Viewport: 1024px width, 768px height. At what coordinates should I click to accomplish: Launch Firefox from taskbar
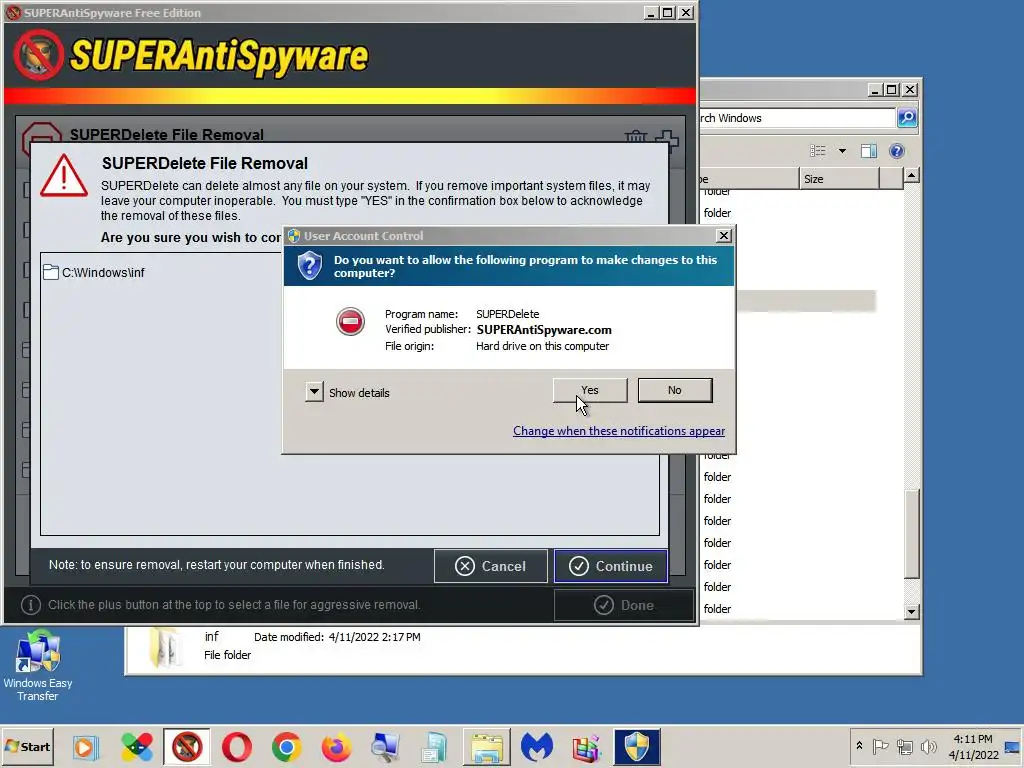pyautogui.click(x=336, y=747)
